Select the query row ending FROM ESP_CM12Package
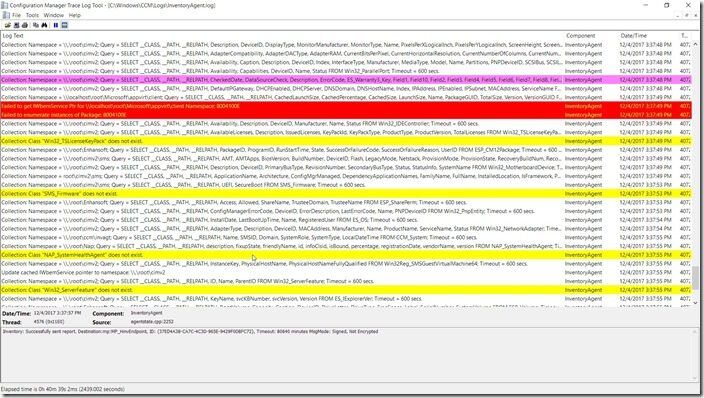 [346, 150]
